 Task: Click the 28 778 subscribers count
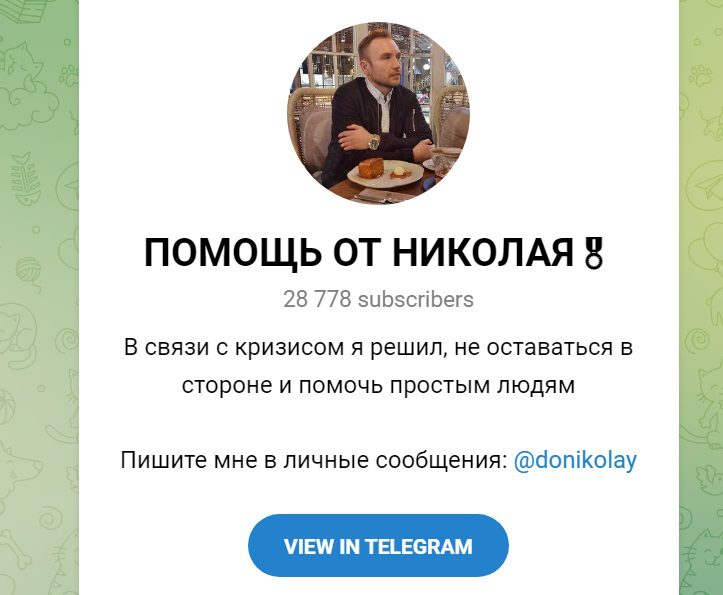(379, 299)
